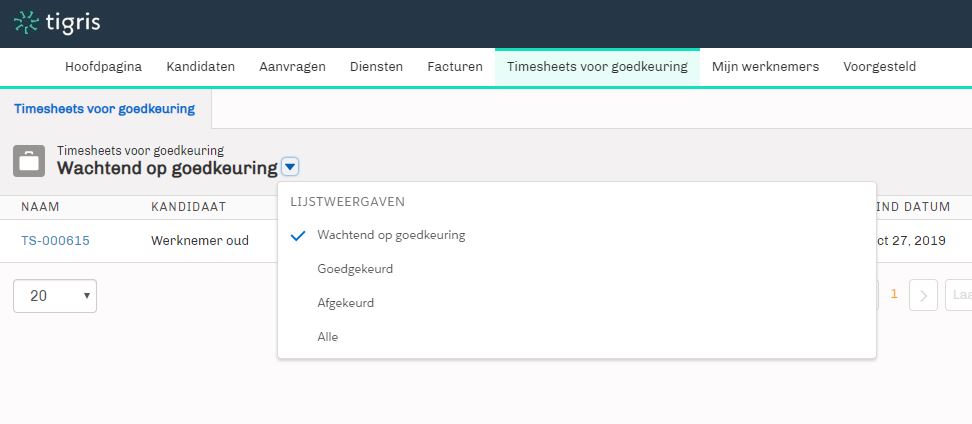
Task: Open timesheet TS-000615
Action: coord(55,241)
